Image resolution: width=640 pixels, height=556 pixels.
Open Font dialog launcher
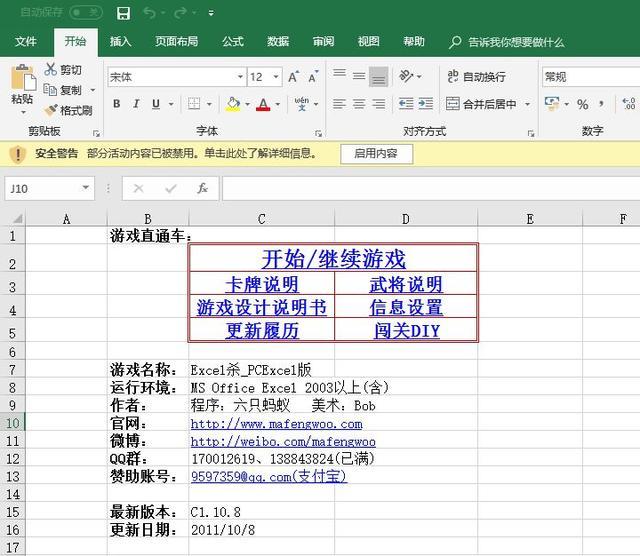click(x=318, y=133)
